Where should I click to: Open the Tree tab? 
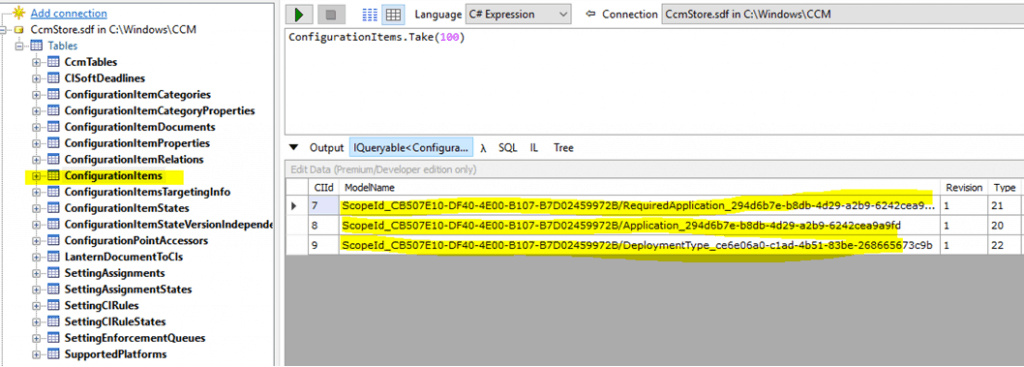564,148
